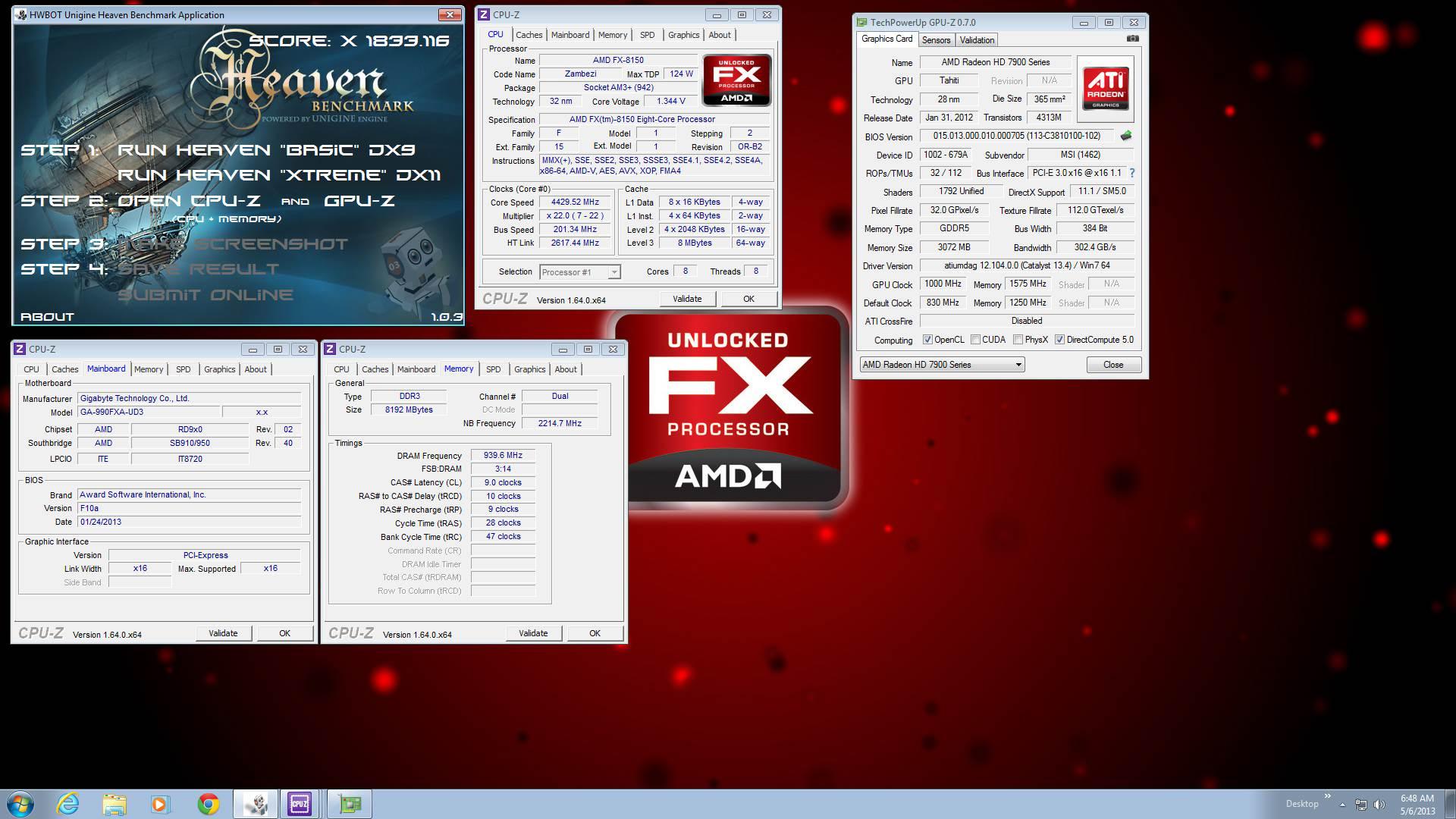The width and height of the screenshot is (1456, 819).
Task: Click the Driver Version field in GPU-Z
Action: click(x=1027, y=265)
